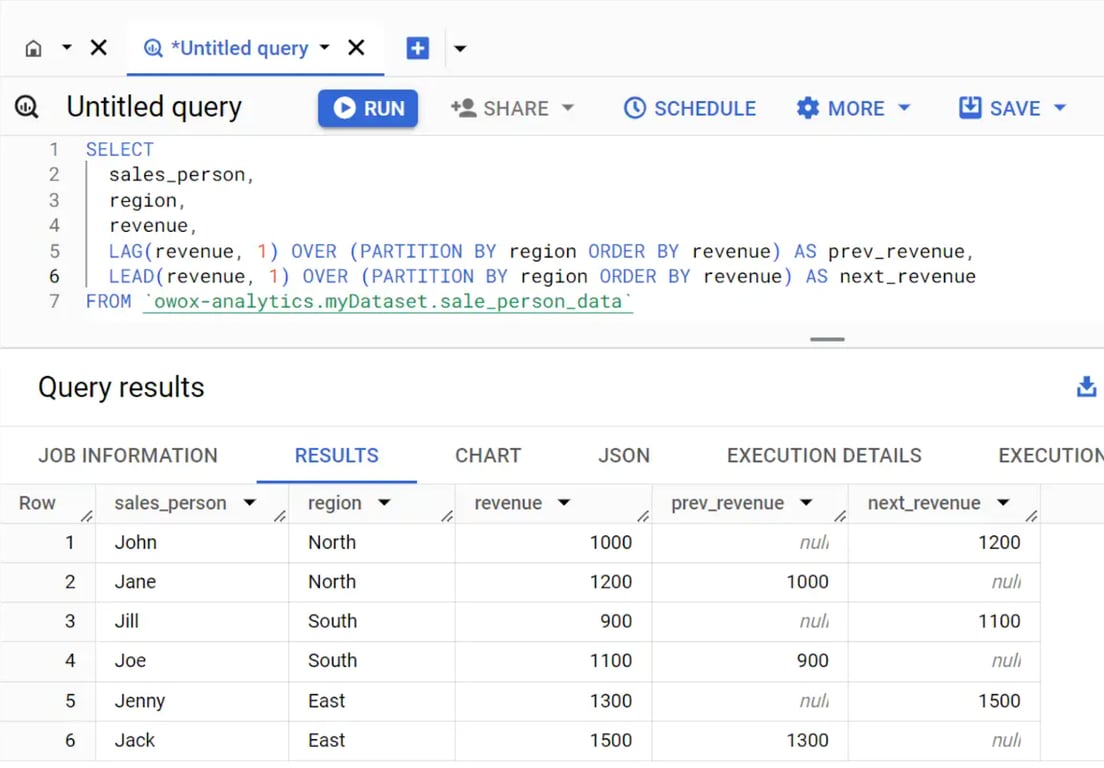Image resolution: width=1104 pixels, height=768 pixels.
Task: Open the dropdown next to new tab button
Action: tap(460, 49)
